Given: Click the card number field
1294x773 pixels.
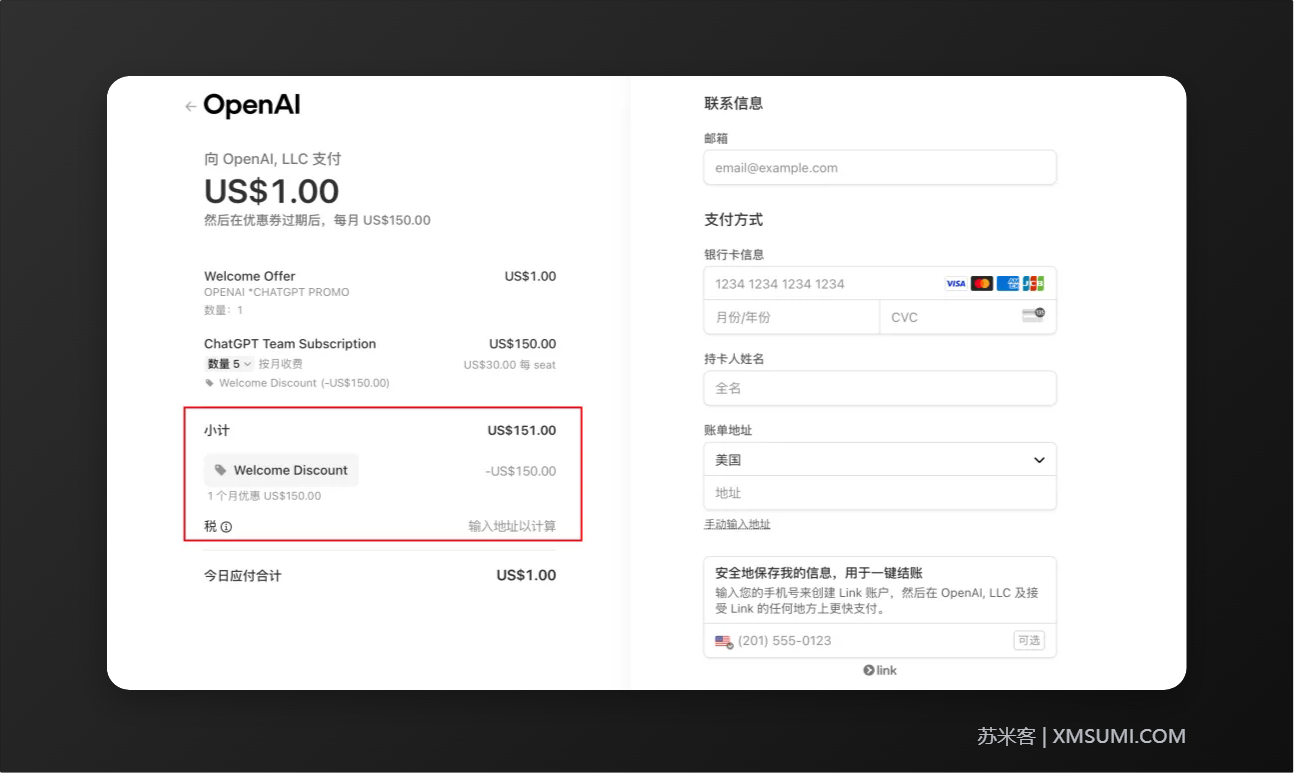Looking at the screenshot, I should pyautogui.click(x=880, y=284).
